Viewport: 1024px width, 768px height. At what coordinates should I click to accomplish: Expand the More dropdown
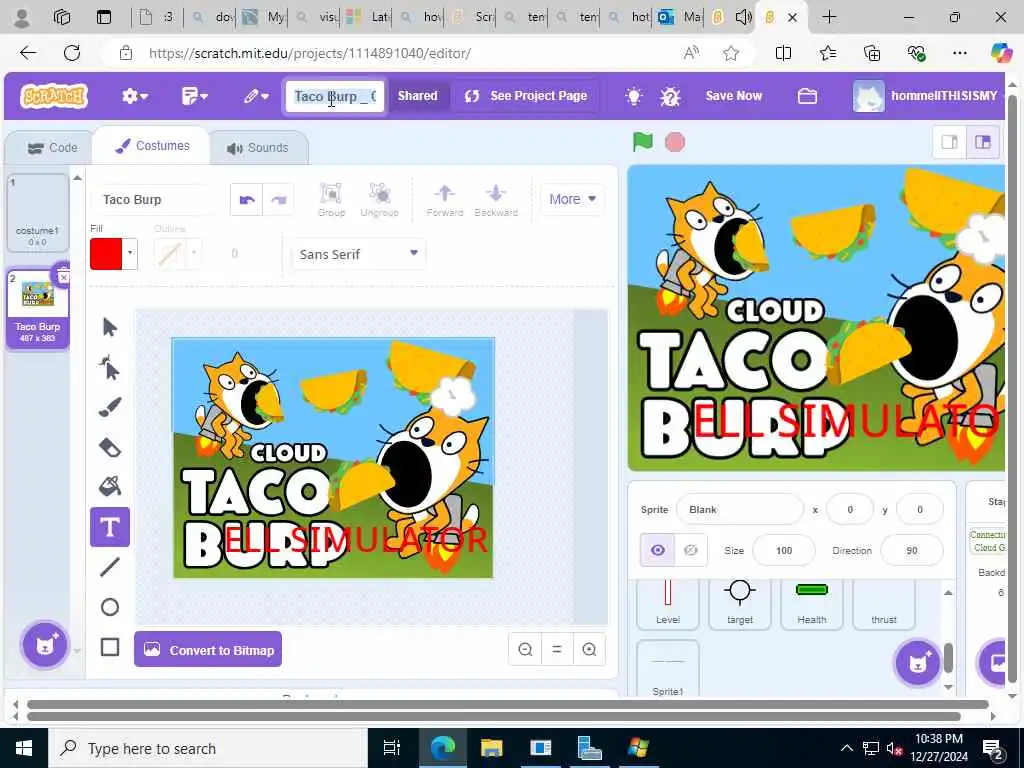(x=572, y=199)
